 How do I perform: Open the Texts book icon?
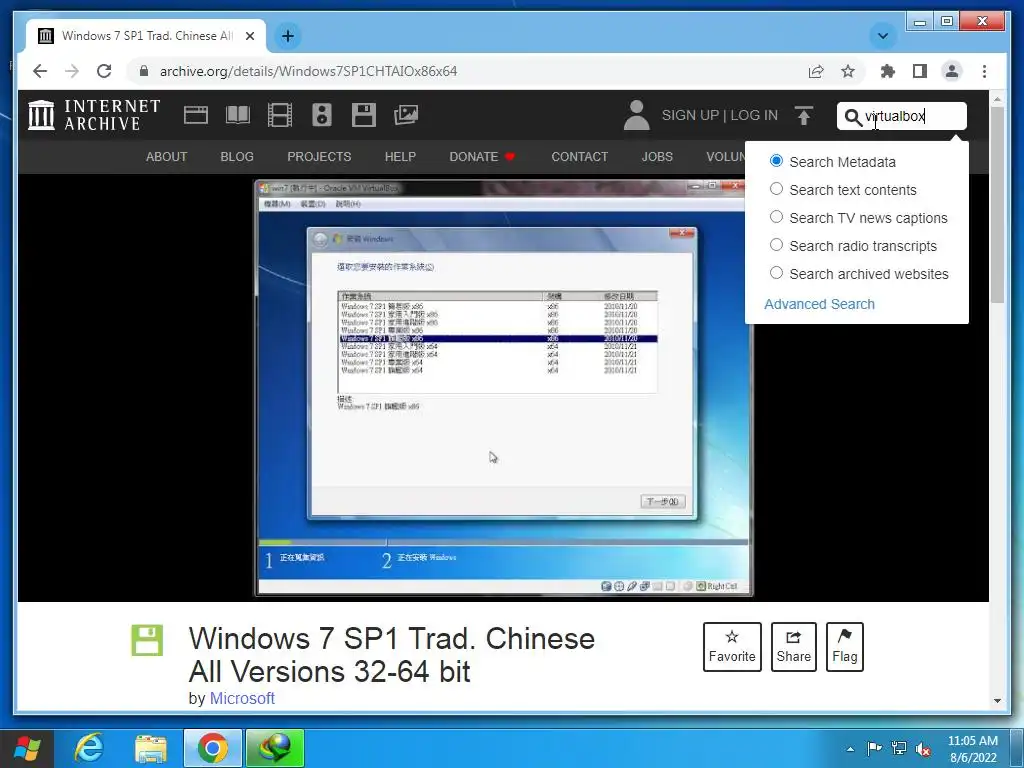tap(238, 115)
